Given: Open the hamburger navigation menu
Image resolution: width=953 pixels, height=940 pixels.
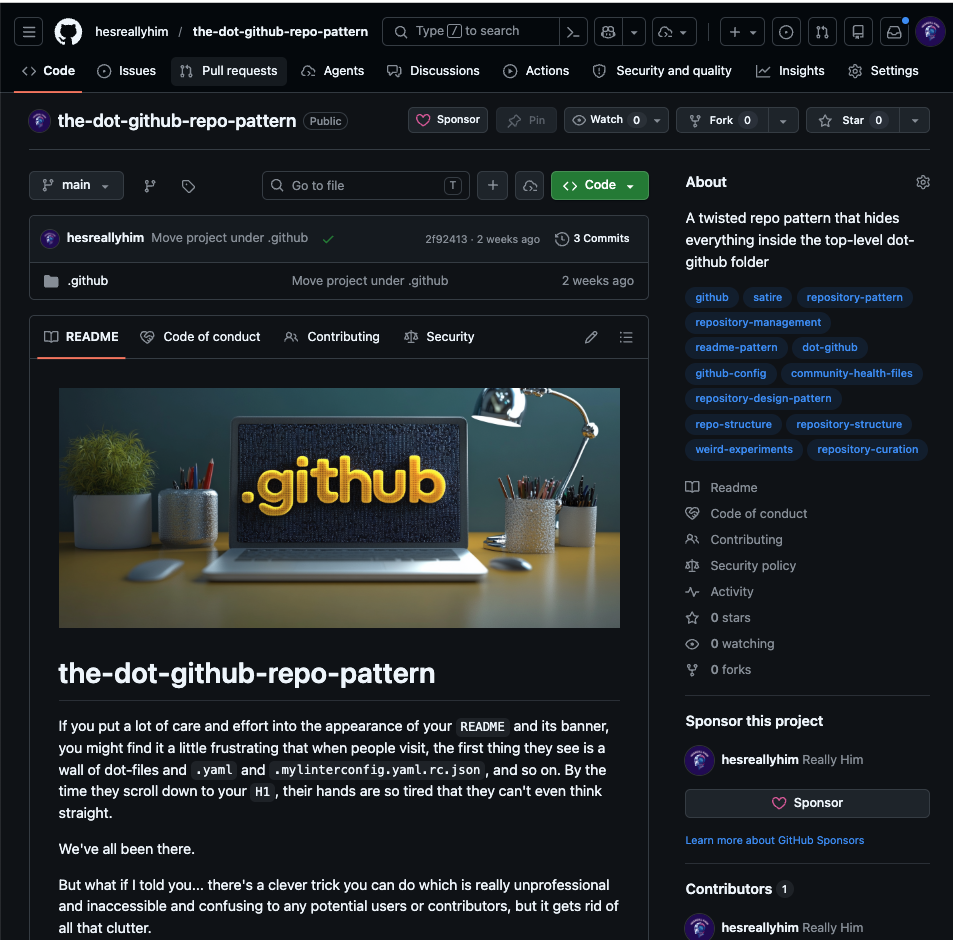Looking at the screenshot, I should [29, 32].
